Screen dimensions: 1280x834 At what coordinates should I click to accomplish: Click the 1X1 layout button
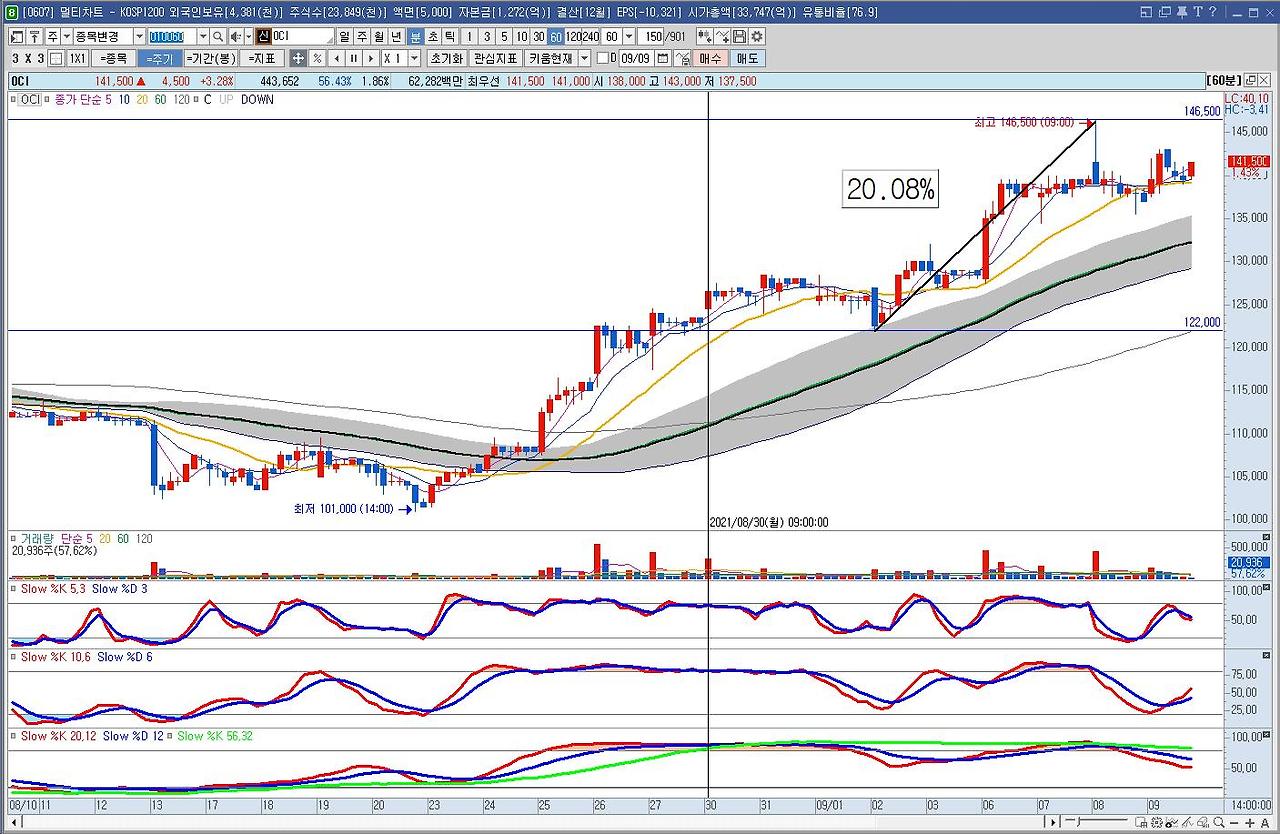click(x=77, y=59)
